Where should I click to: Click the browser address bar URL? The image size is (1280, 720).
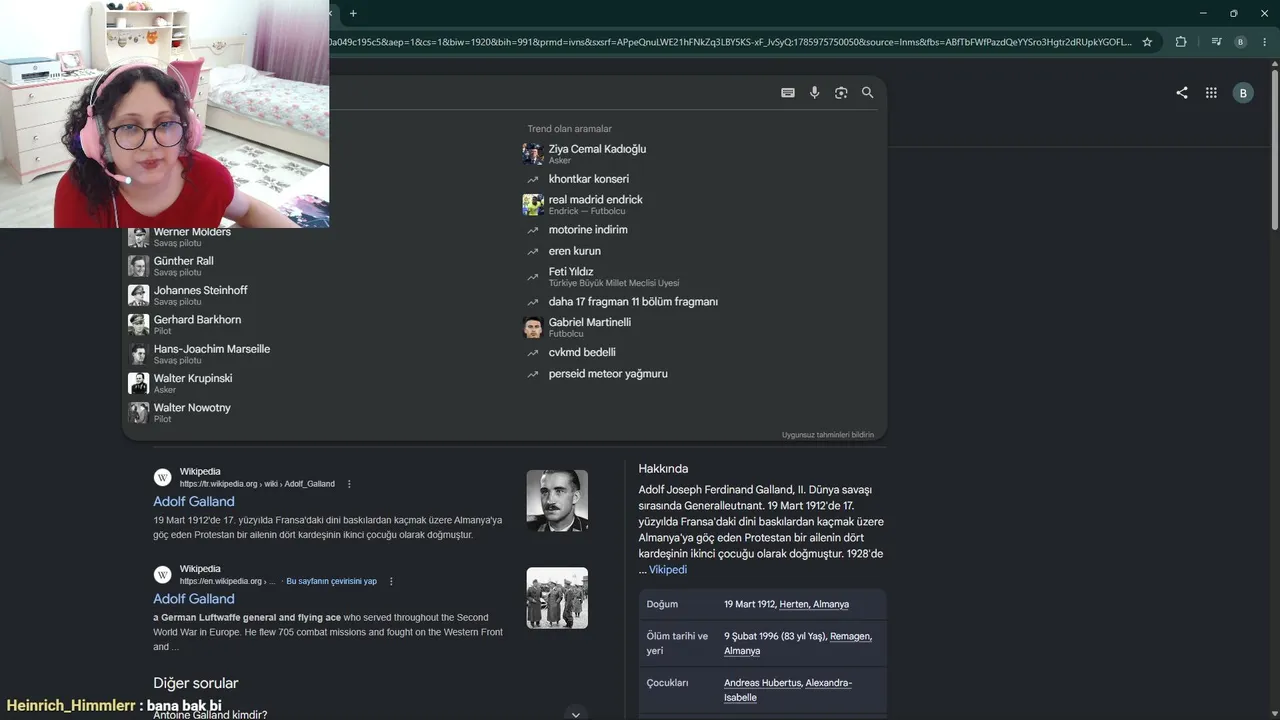(x=730, y=42)
